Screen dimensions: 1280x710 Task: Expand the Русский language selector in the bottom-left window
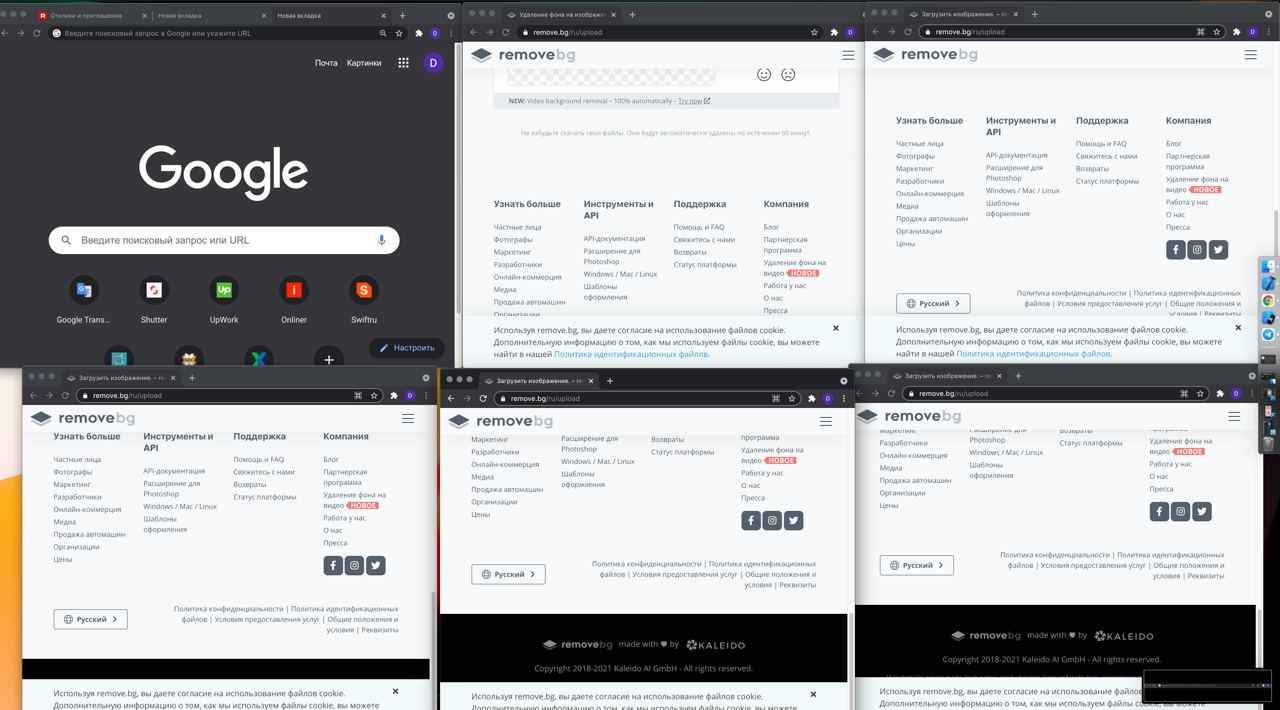[x=90, y=619]
